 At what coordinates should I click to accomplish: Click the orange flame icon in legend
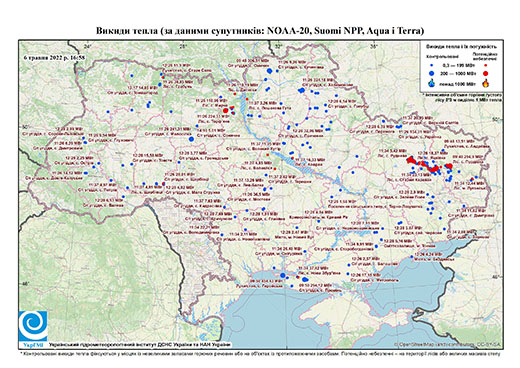486,83
